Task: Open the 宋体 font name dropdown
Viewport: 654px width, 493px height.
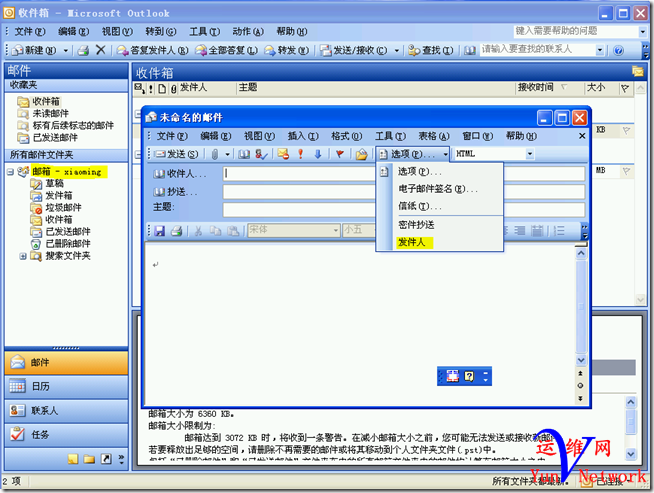Action: tap(336, 230)
